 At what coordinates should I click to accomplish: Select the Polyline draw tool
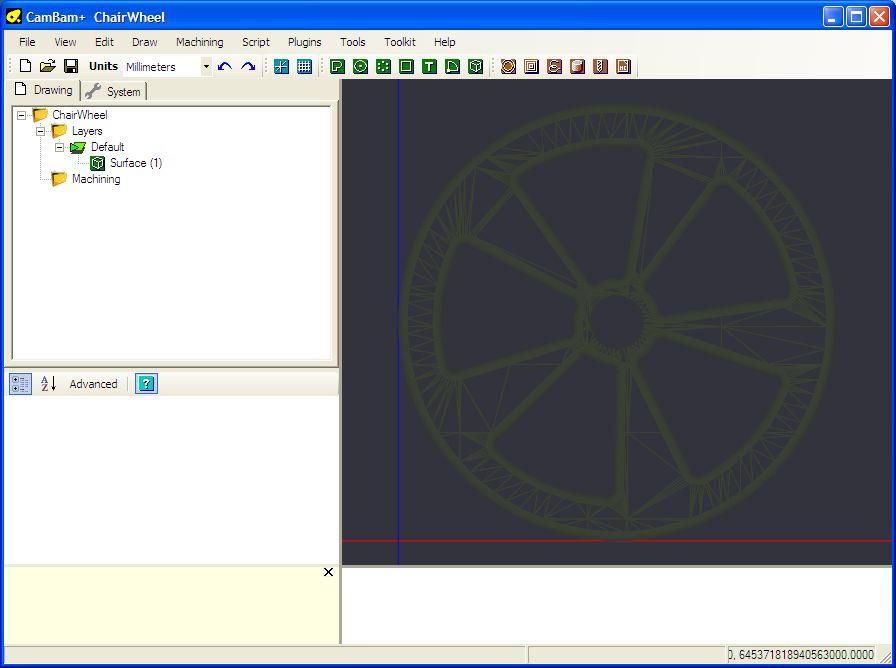(338, 66)
